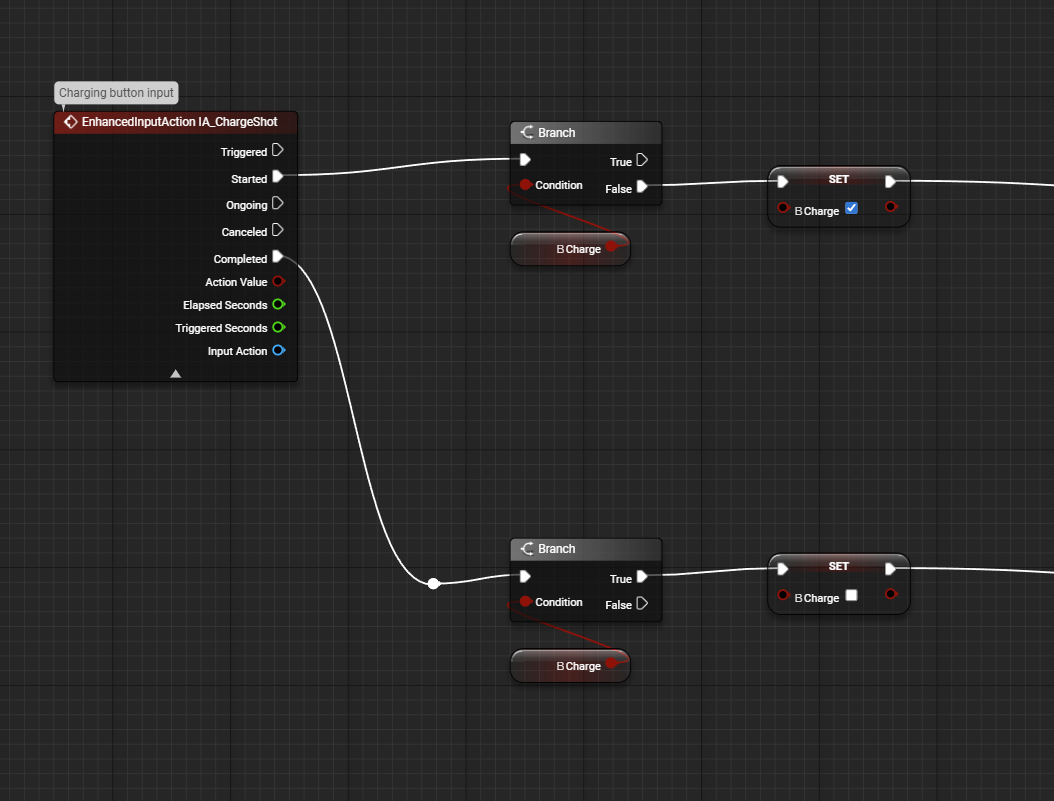Viewport: 1054px width, 801px height.
Task: Click the lower Branch node's exec input pin
Action: click(x=526, y=576)
